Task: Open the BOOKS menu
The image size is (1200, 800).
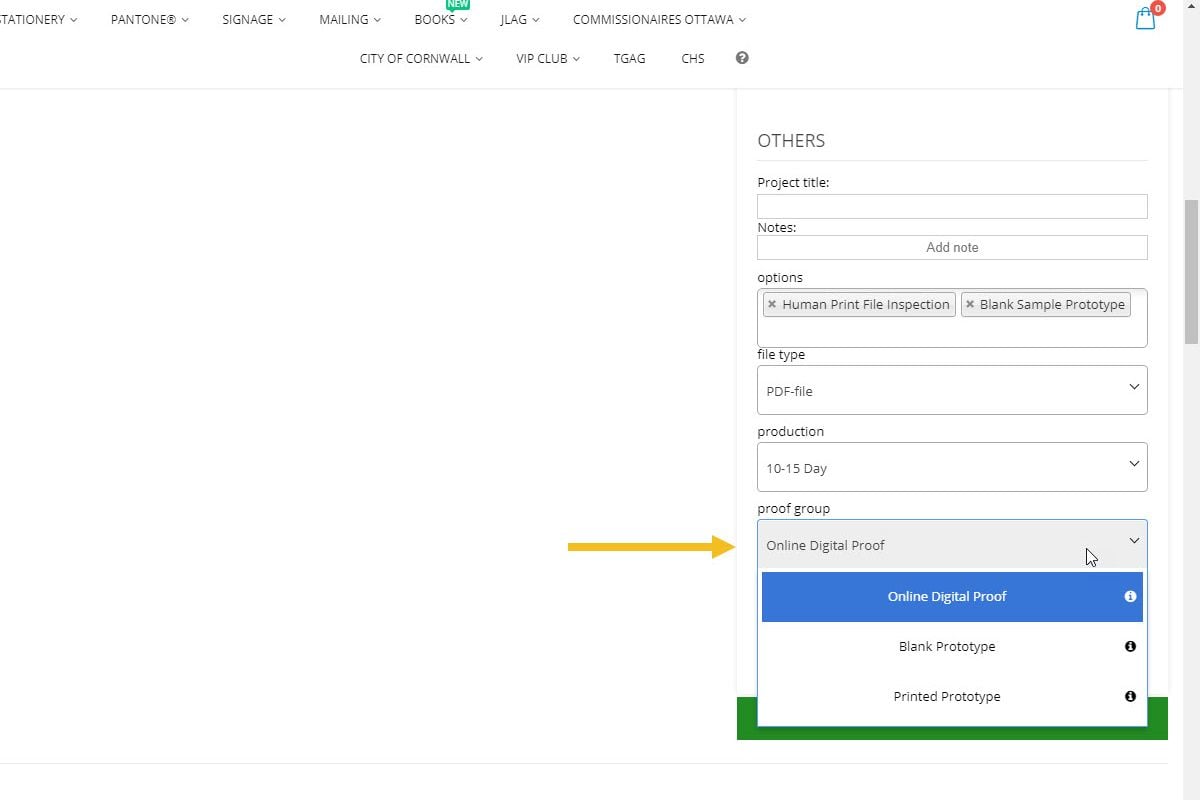Action: coord(440,19)
